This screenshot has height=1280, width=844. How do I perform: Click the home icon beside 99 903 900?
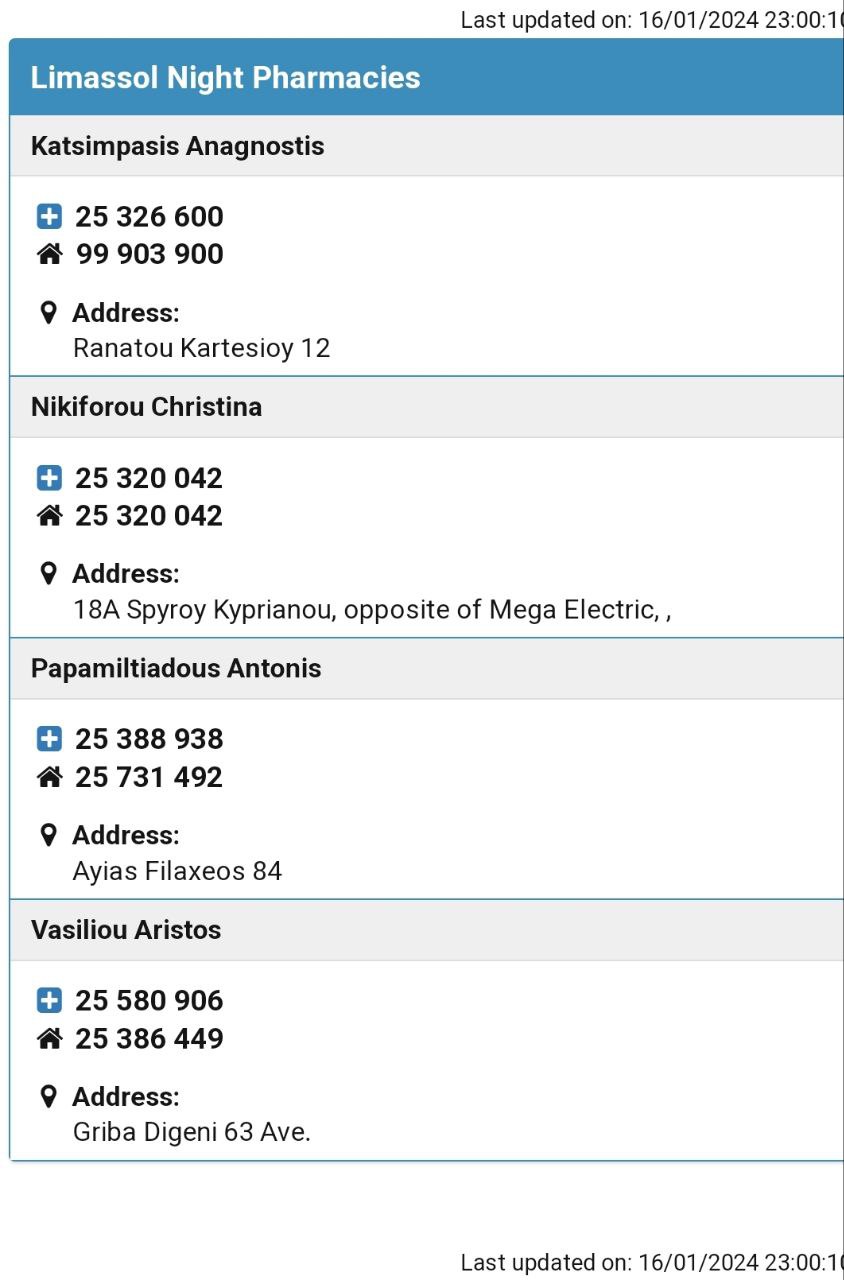tap(49, 254)
